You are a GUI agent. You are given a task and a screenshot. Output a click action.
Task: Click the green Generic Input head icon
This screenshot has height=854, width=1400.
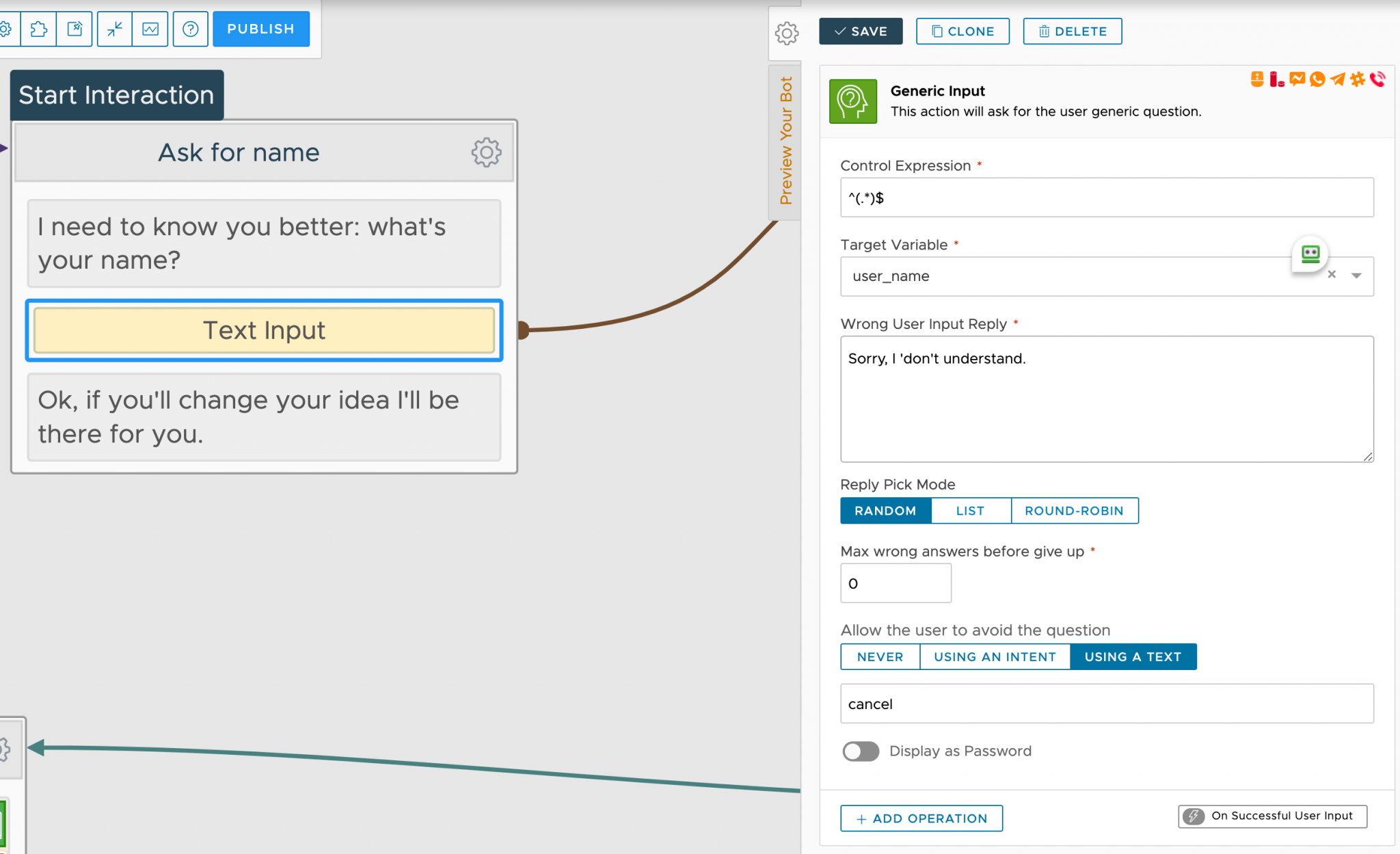[x=852, y=101]
